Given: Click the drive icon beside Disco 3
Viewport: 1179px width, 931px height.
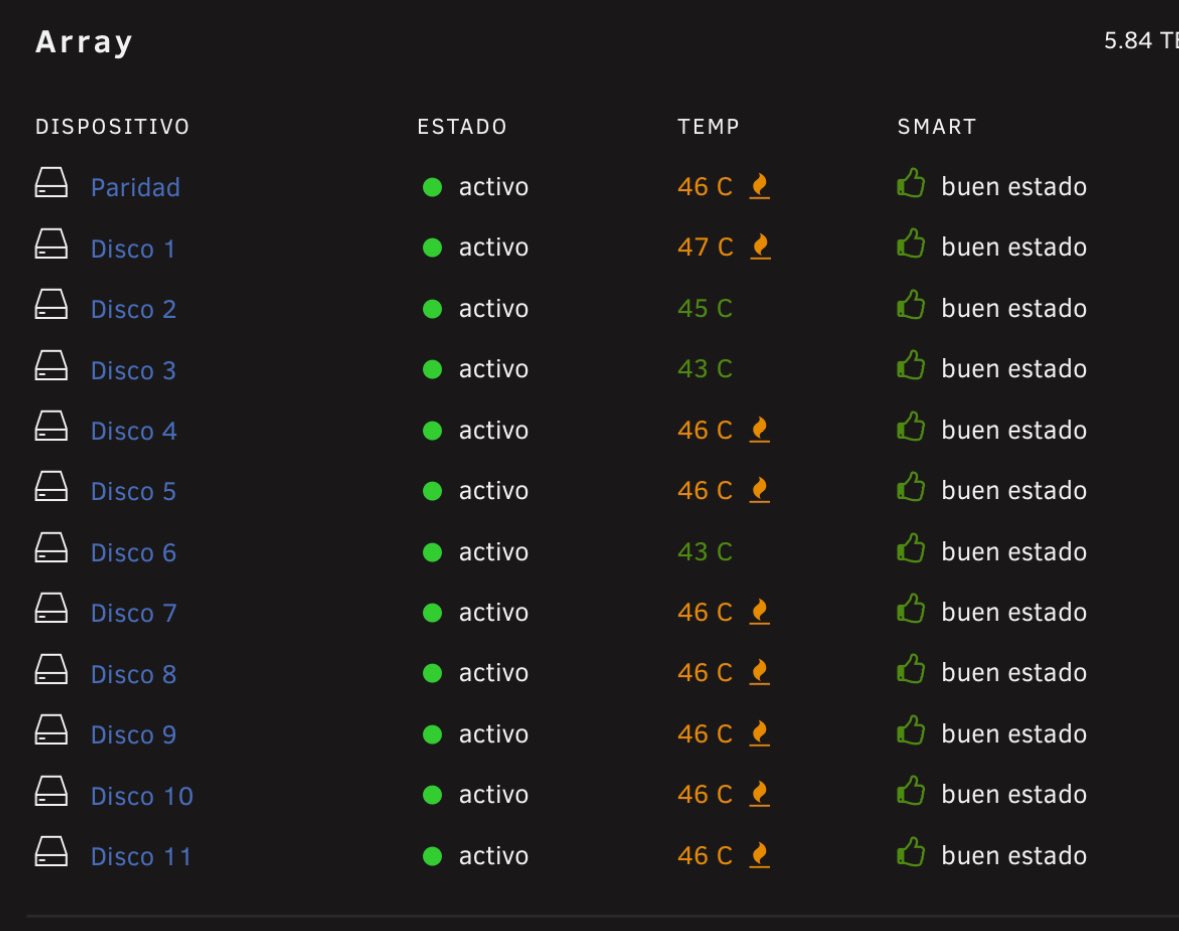Looking at the screenshot, I should point(51,365).
